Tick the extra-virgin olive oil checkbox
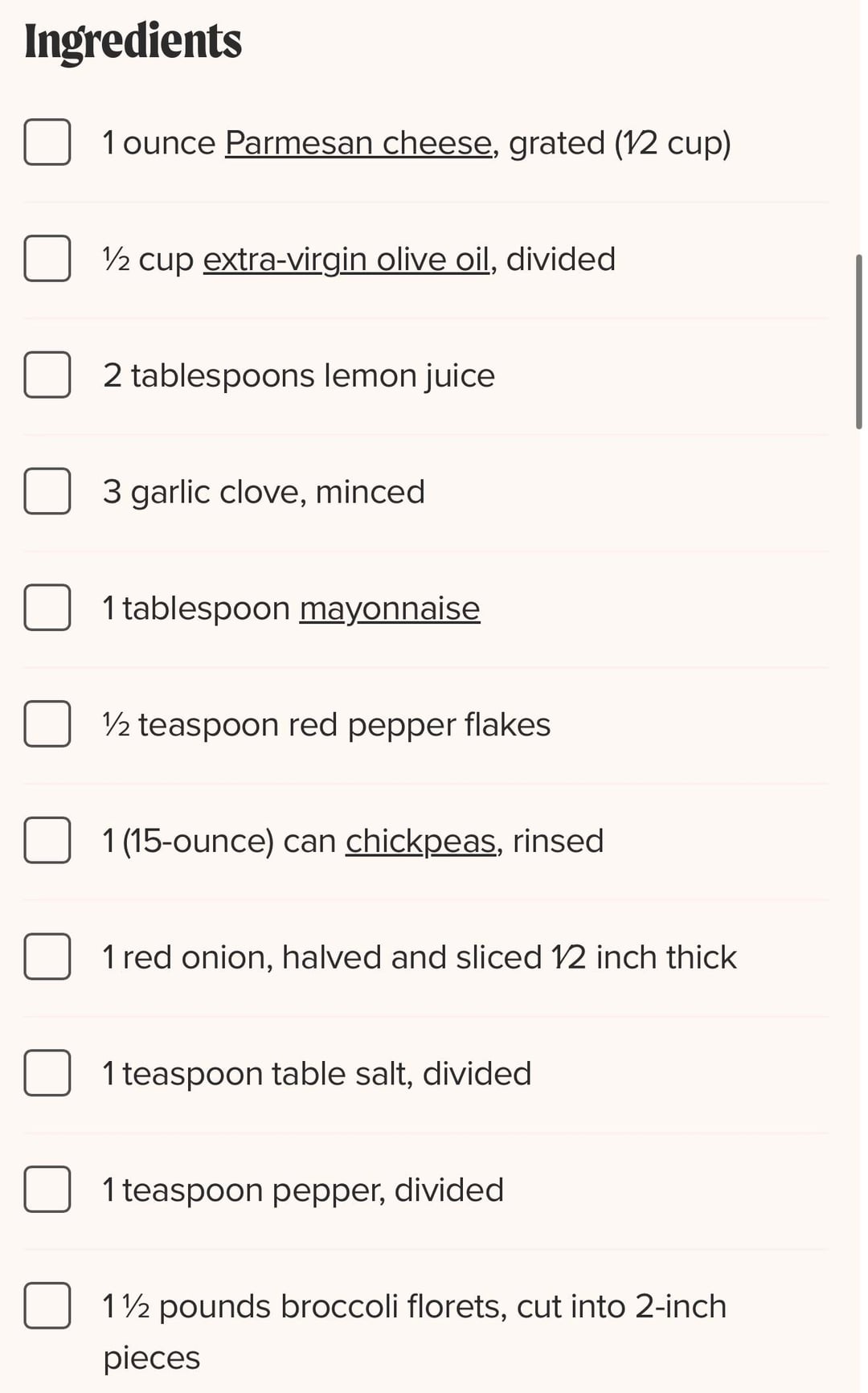The width and height of the screenshot is (868, 1393). click(x=47, y=259)
